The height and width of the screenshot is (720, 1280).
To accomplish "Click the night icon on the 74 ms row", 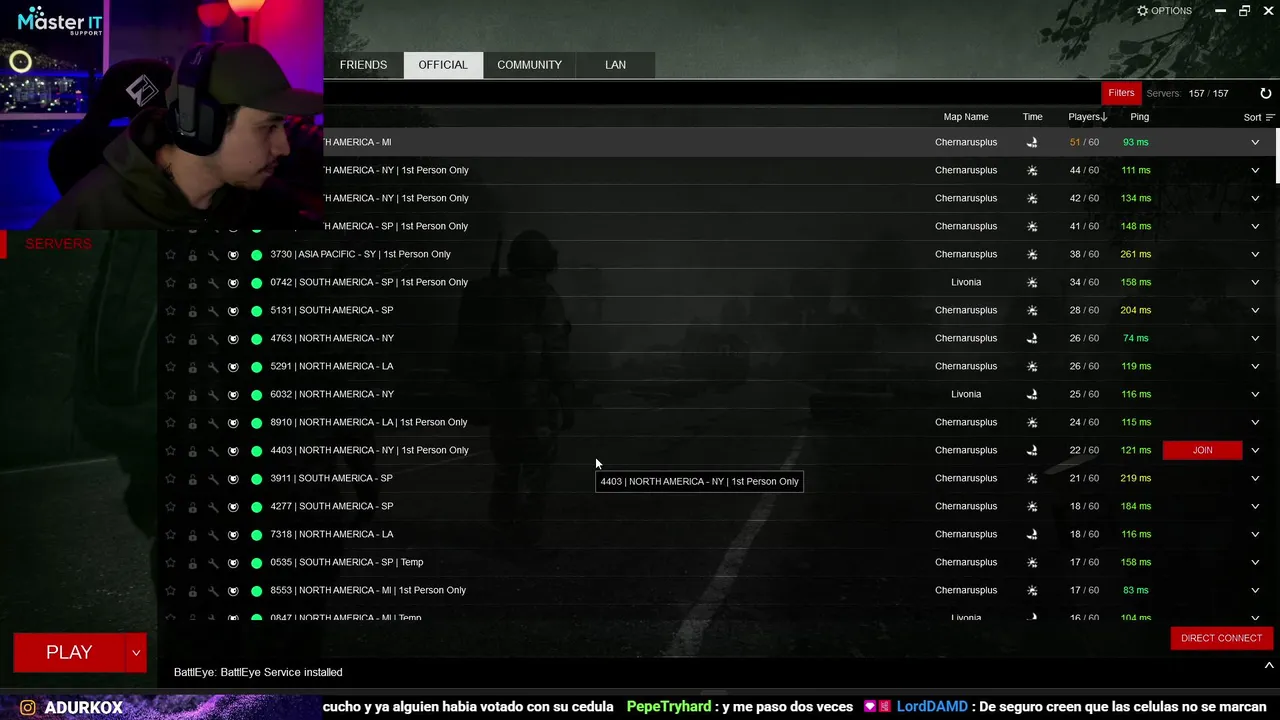I will click(1032, 338).
